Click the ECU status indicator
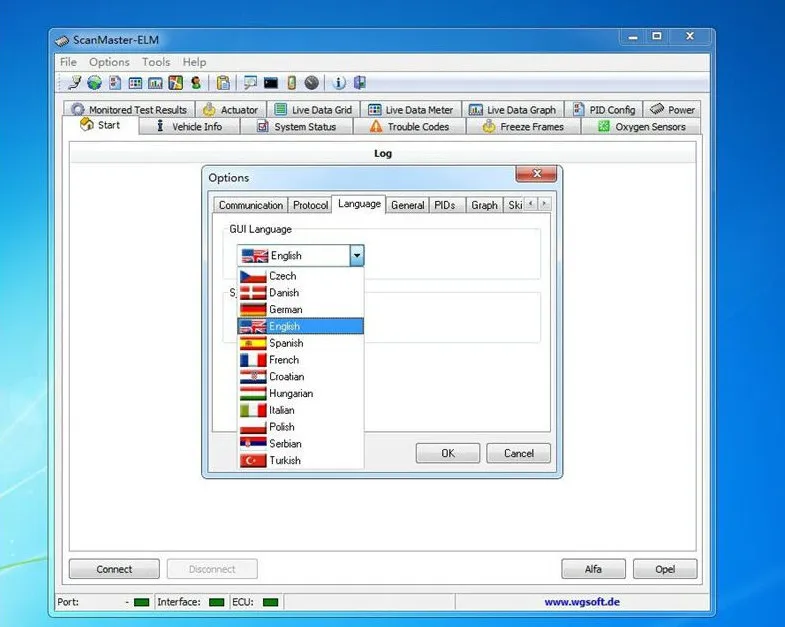 click(270, 602)
